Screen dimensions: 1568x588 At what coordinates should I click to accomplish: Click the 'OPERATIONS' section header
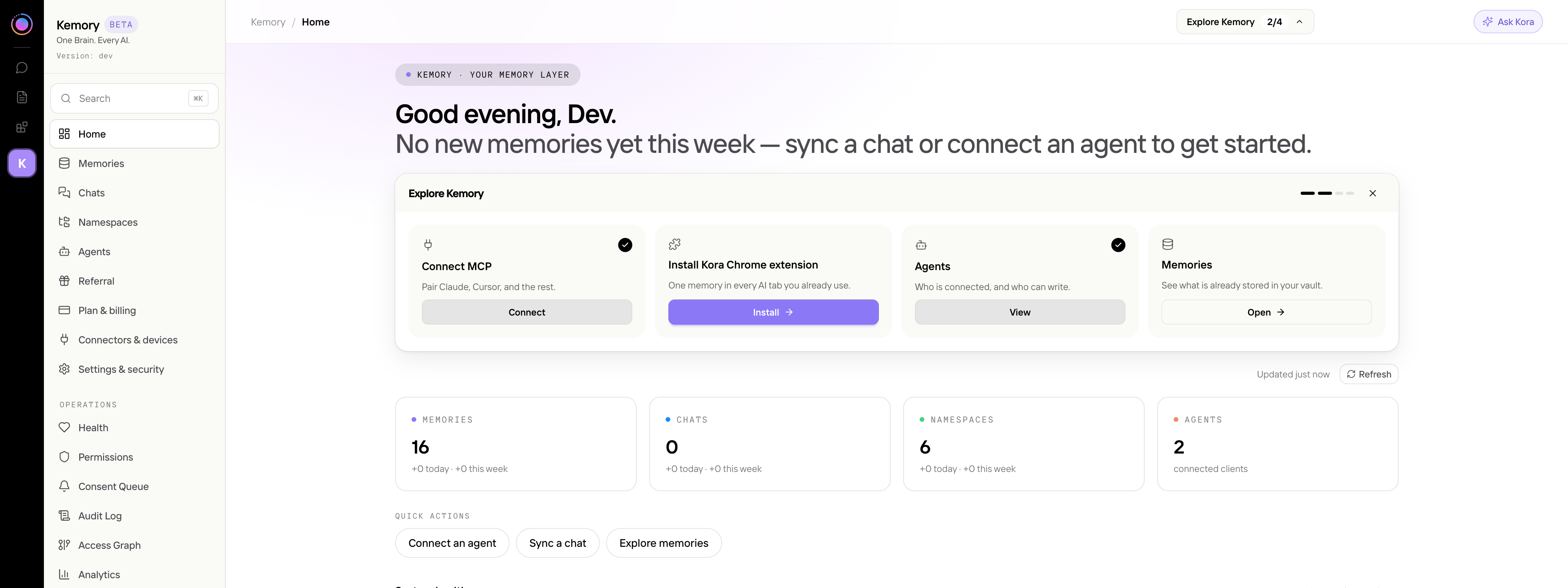pyautogui.click(x=88, y=405)
